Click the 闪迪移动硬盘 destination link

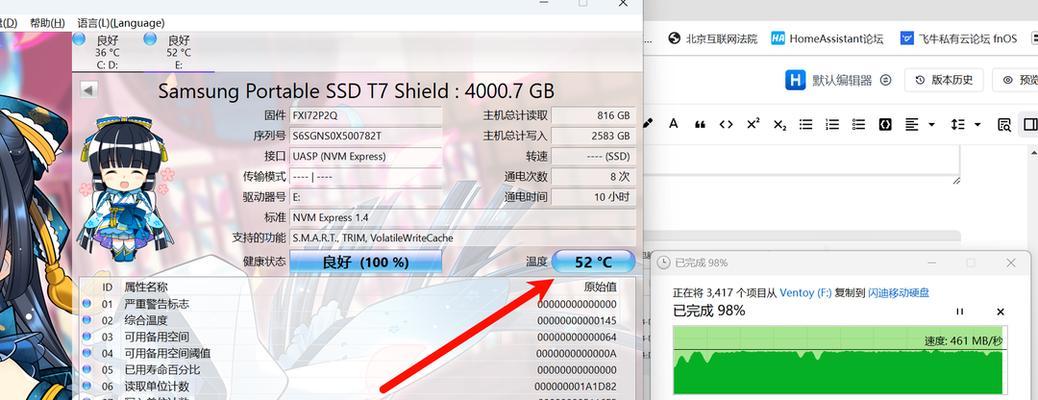tap(899, 292)
